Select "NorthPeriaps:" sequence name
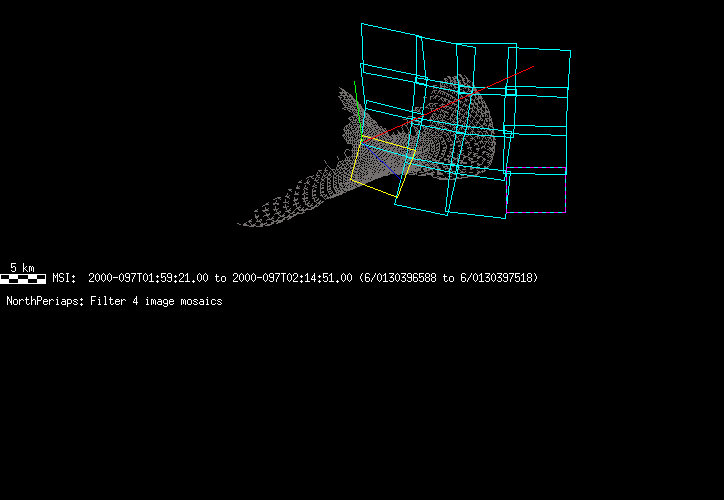Screen dimensions: 724x500 point(45,301)
